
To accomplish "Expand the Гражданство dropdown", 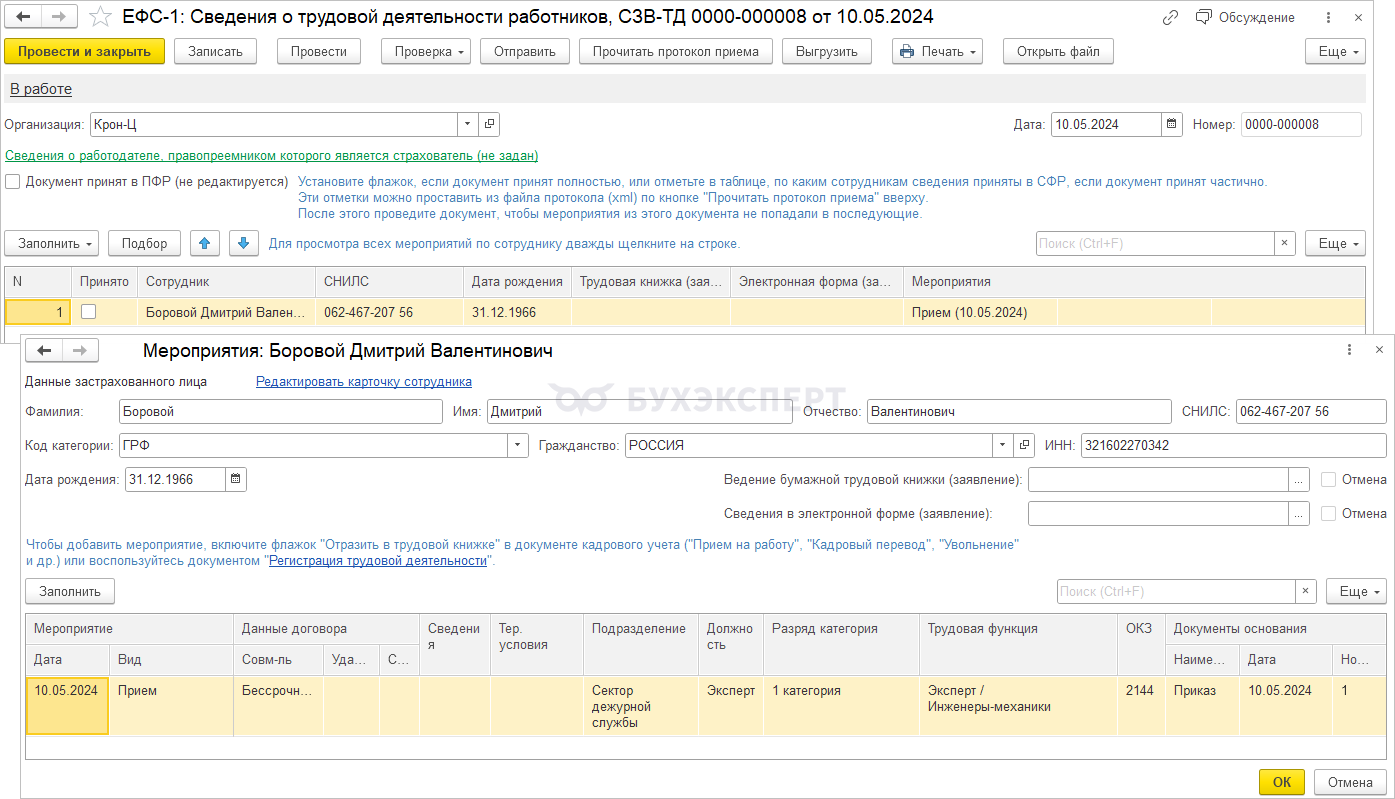I will (x=1003, y=445).
